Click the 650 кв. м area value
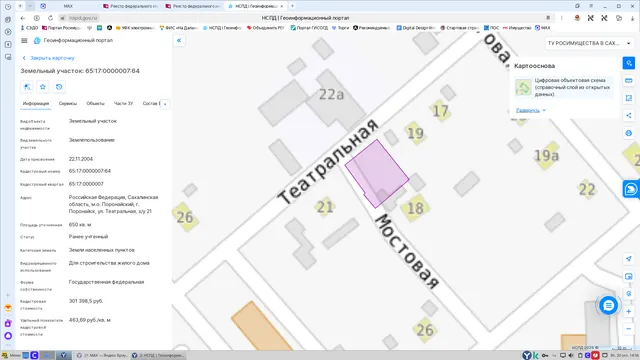640x360 pixels. point(80,225)
